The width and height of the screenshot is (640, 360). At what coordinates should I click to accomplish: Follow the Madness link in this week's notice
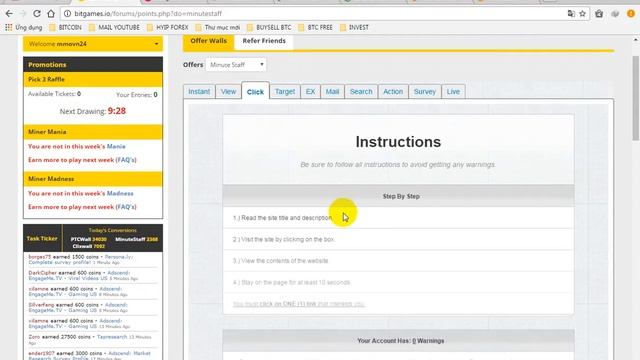coord(120,193)
